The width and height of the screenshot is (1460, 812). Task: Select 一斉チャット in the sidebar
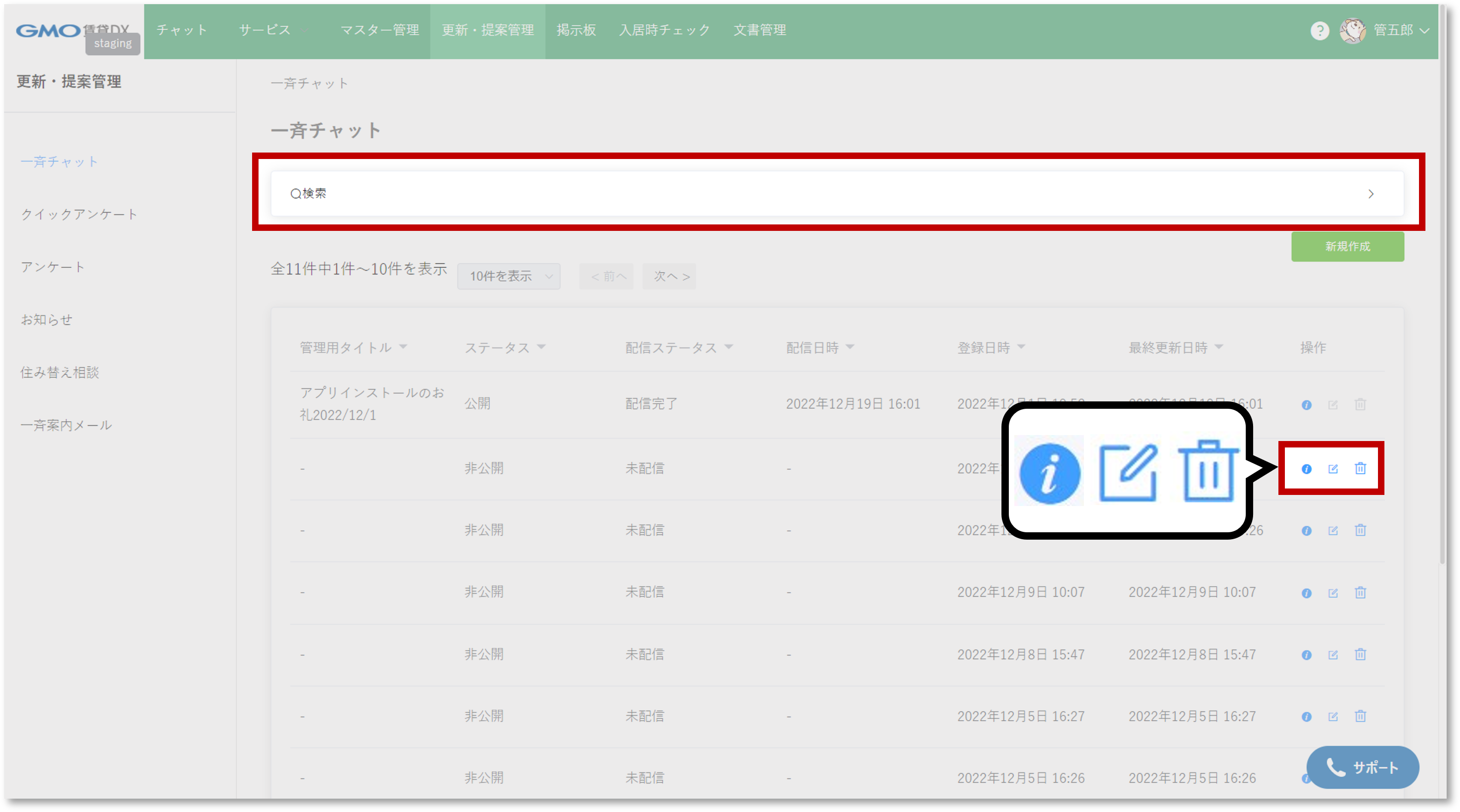[59, 162]
